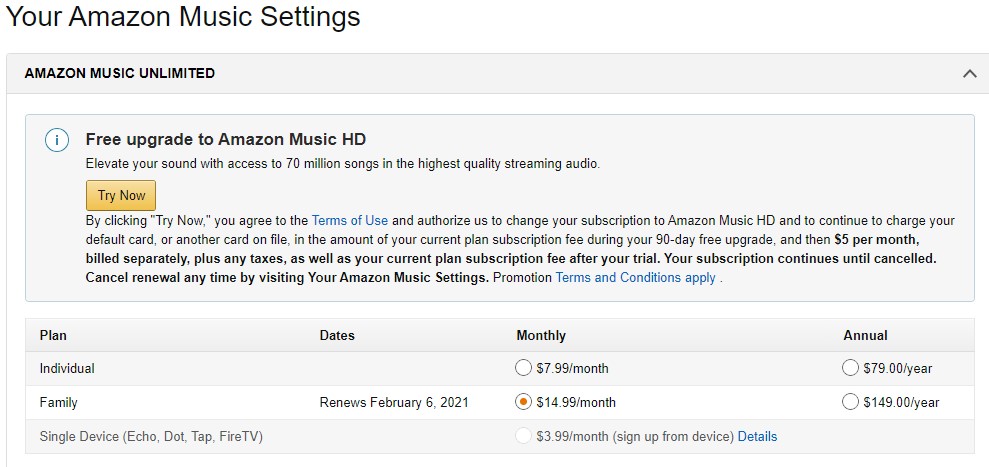Open the Terms and Conditions apply link
This screenshot has width=989, height=467.
[x=635, y=277]
